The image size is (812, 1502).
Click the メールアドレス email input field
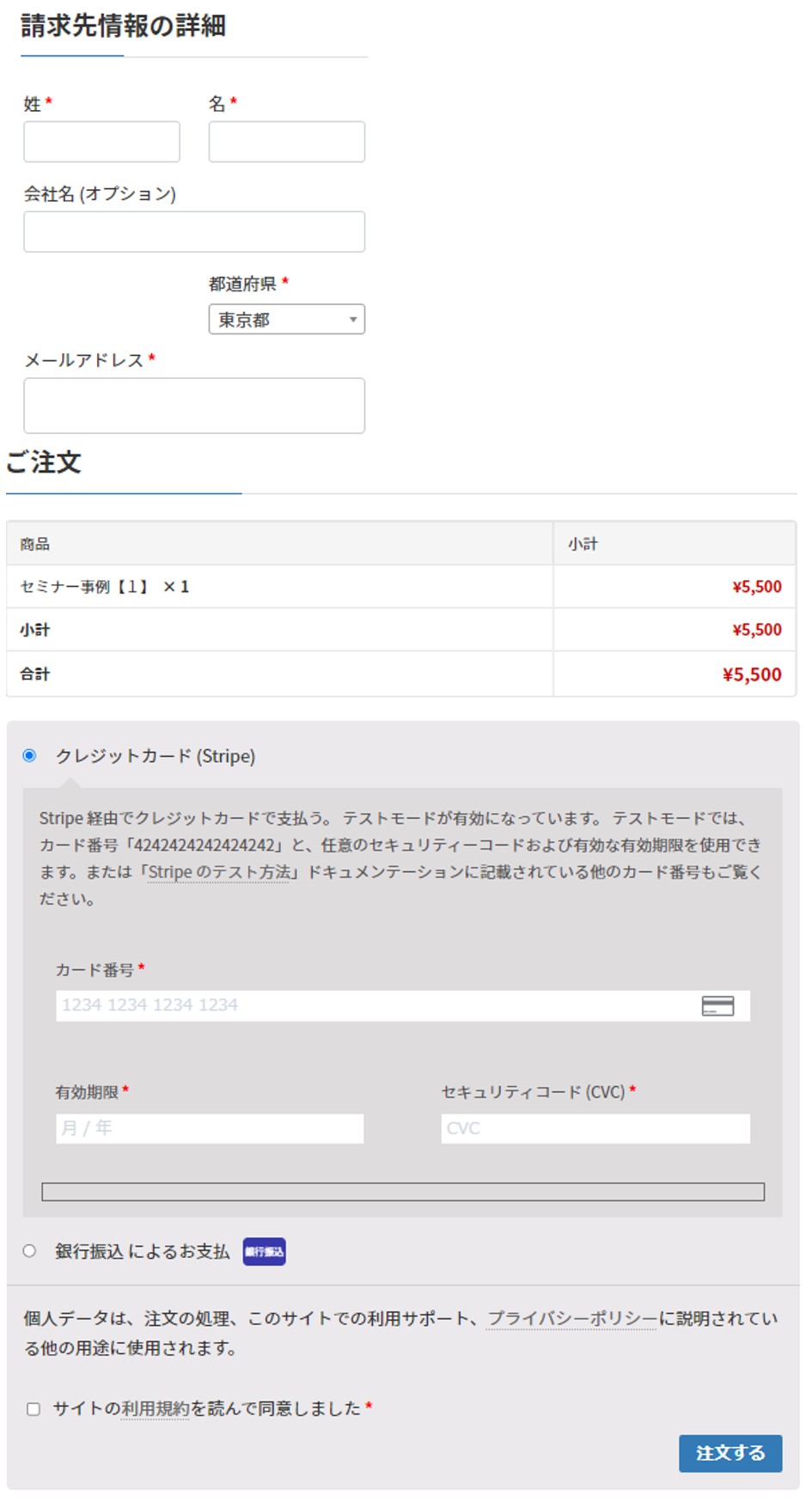point(194,406)
